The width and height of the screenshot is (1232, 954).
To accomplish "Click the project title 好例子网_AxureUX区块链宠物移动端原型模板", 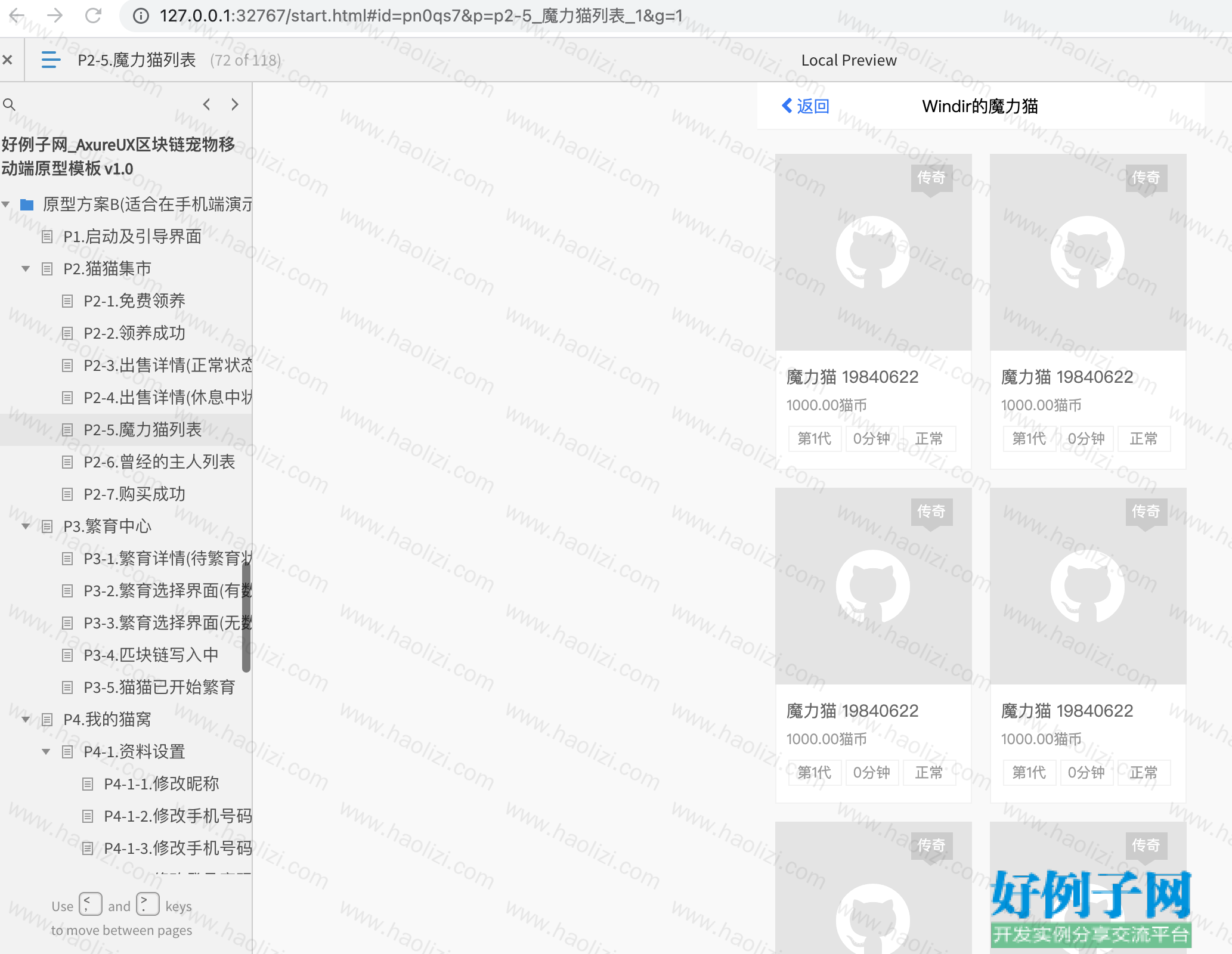I will point(118,156).
